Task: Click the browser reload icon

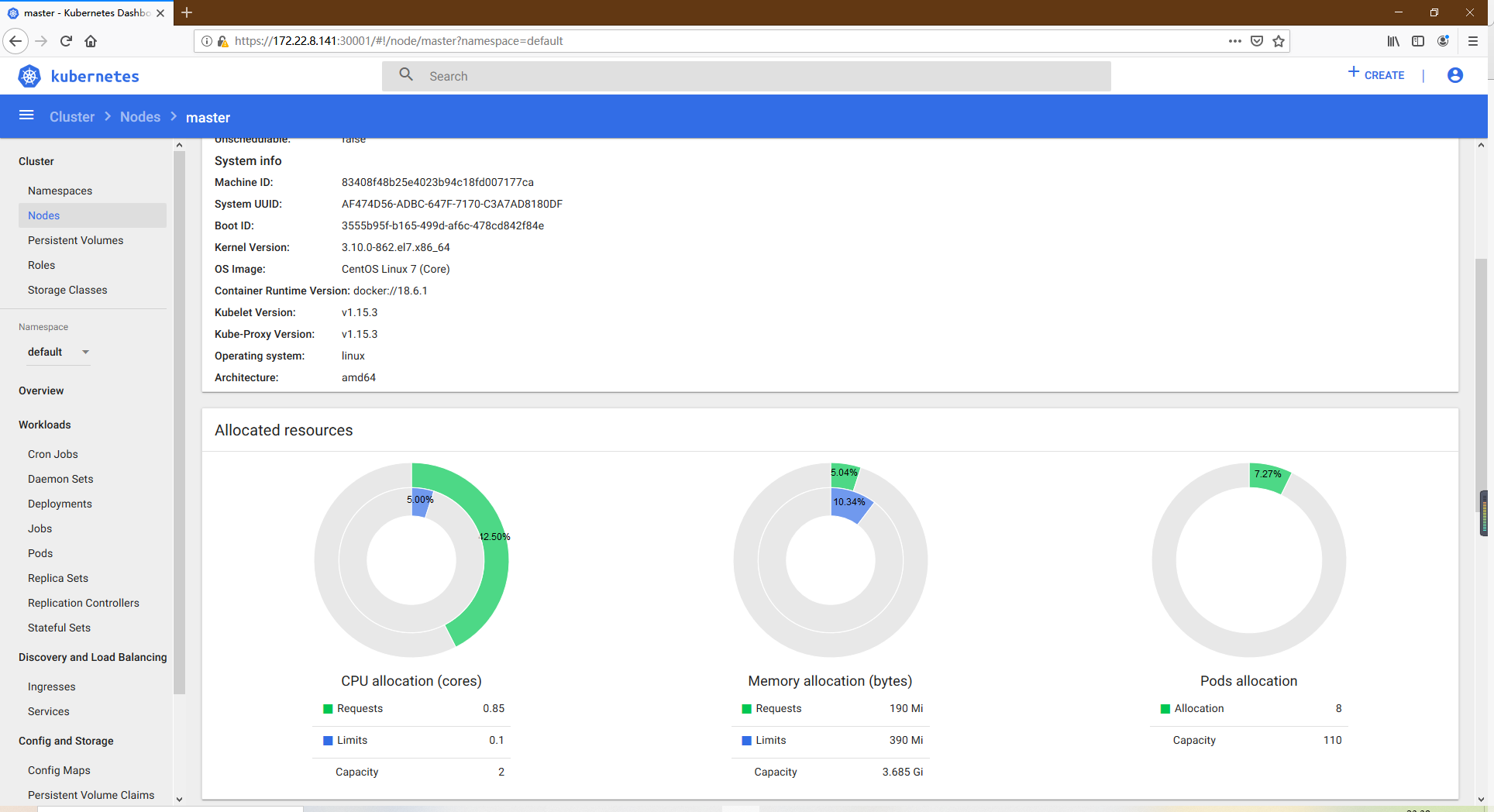Action: point(66,41)
